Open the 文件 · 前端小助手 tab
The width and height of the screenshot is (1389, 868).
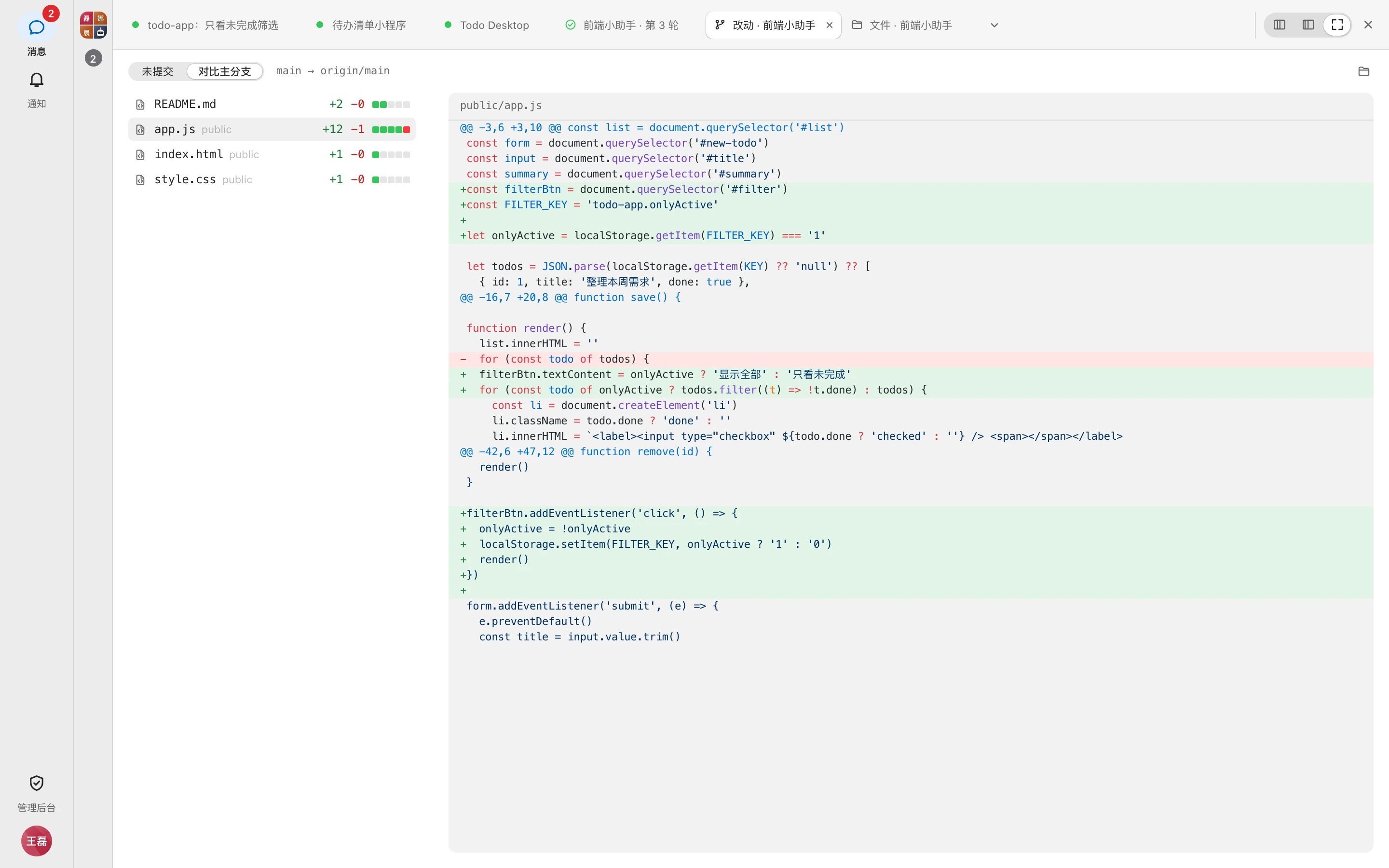[x=902, y=25]
